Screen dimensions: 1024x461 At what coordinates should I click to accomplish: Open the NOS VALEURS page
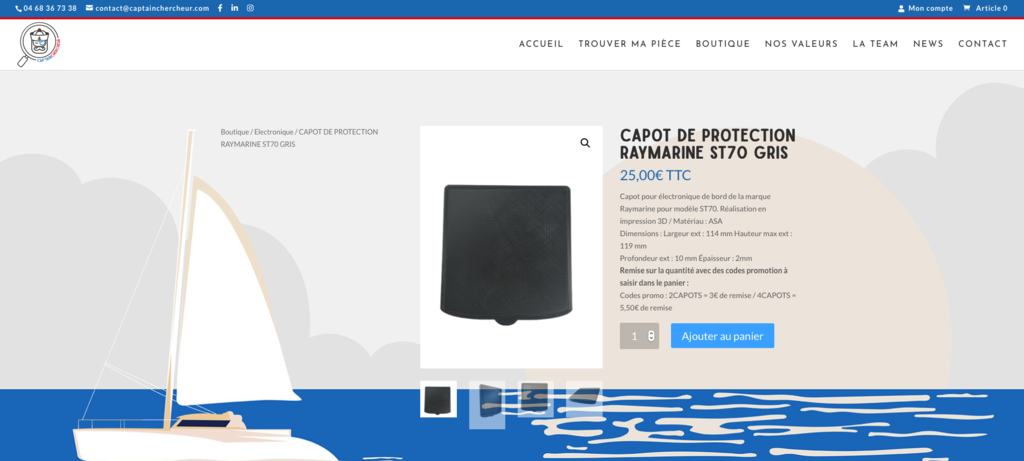[x=801, y=44]
